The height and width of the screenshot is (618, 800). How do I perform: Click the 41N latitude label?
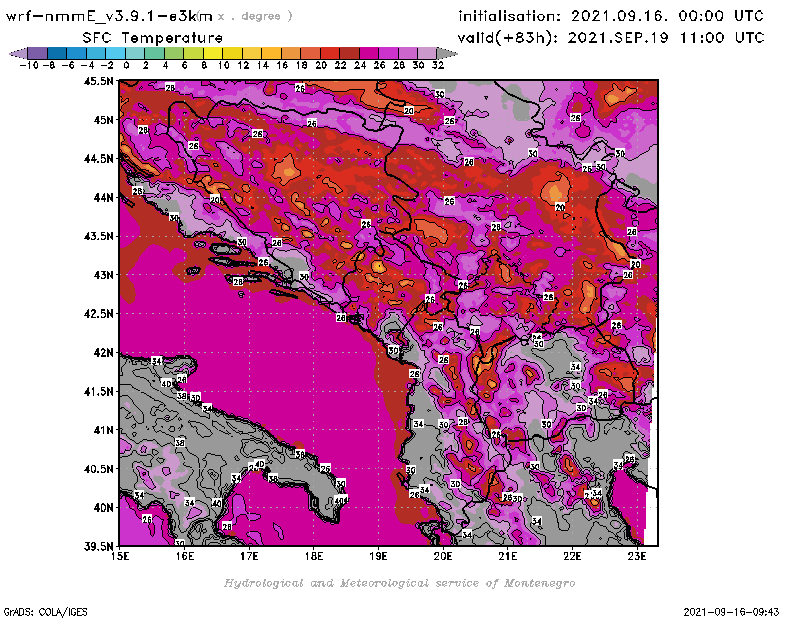103,430
